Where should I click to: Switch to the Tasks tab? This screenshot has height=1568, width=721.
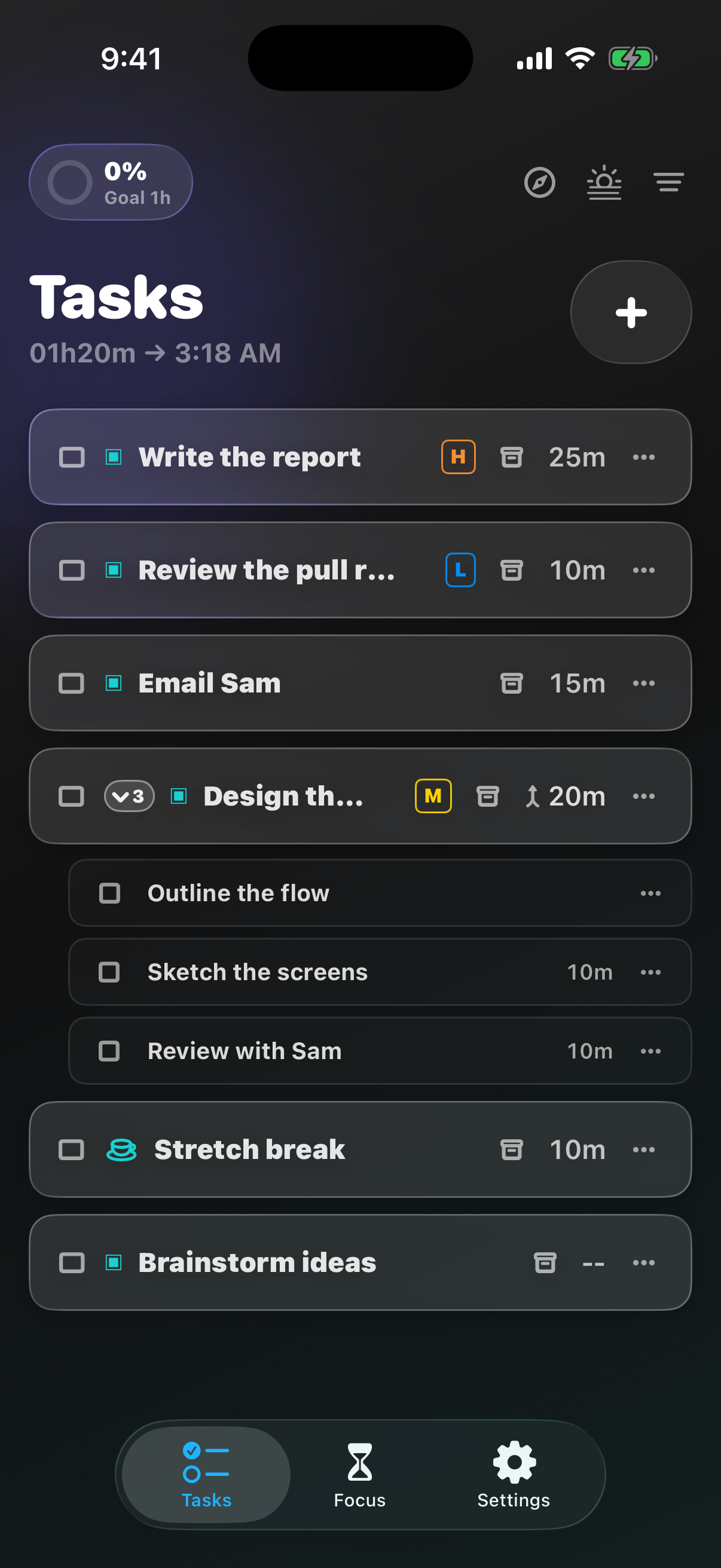(206, 1474)
